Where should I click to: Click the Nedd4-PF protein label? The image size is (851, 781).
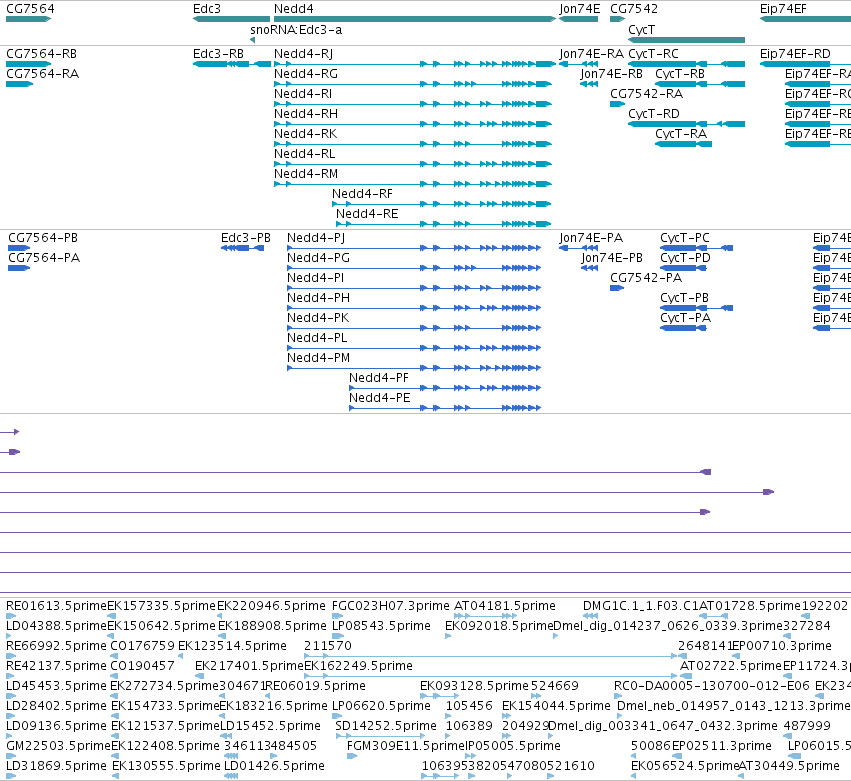tap(379, 378)
